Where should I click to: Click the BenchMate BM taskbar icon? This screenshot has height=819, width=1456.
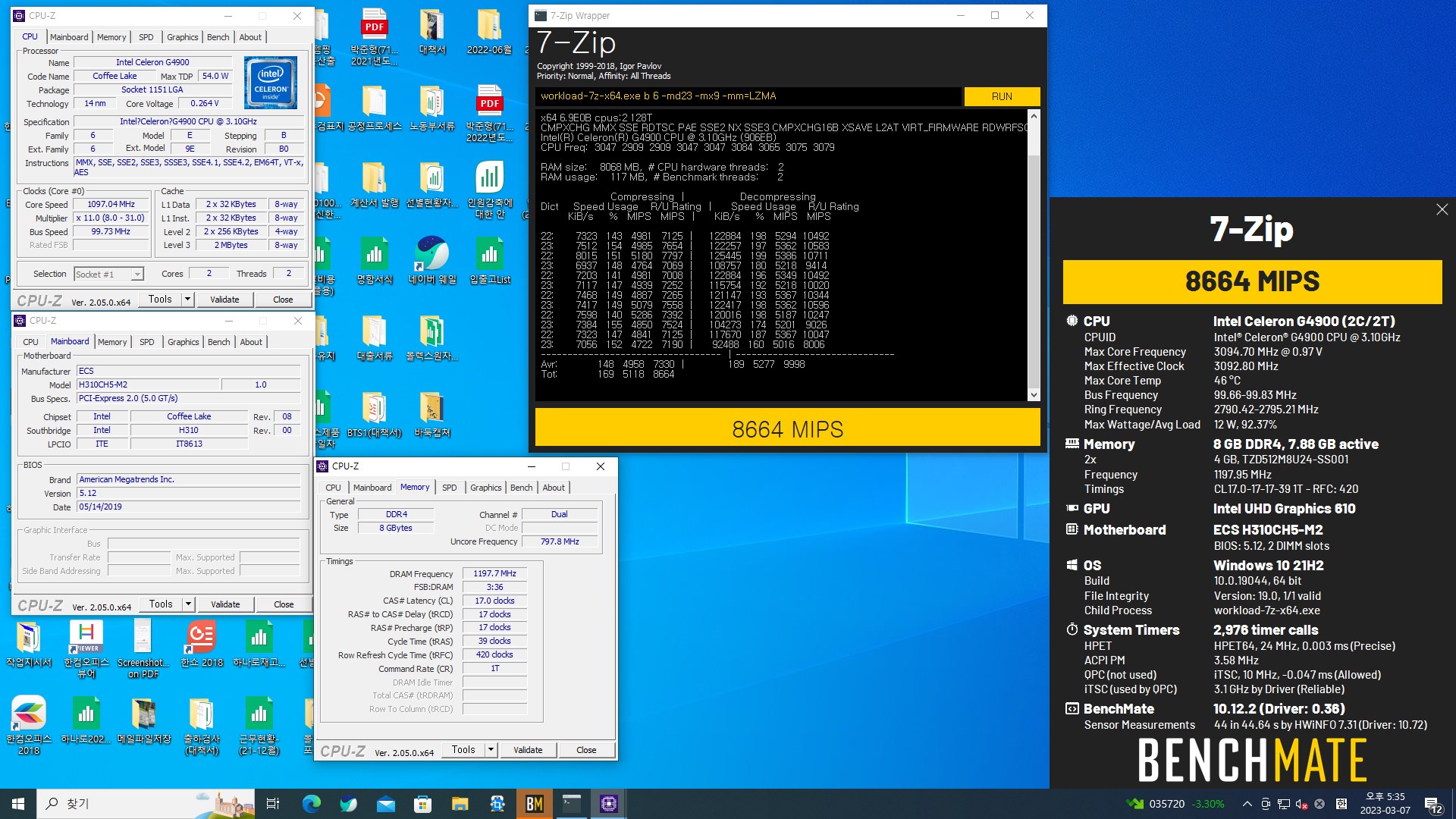tap(534, 804)
